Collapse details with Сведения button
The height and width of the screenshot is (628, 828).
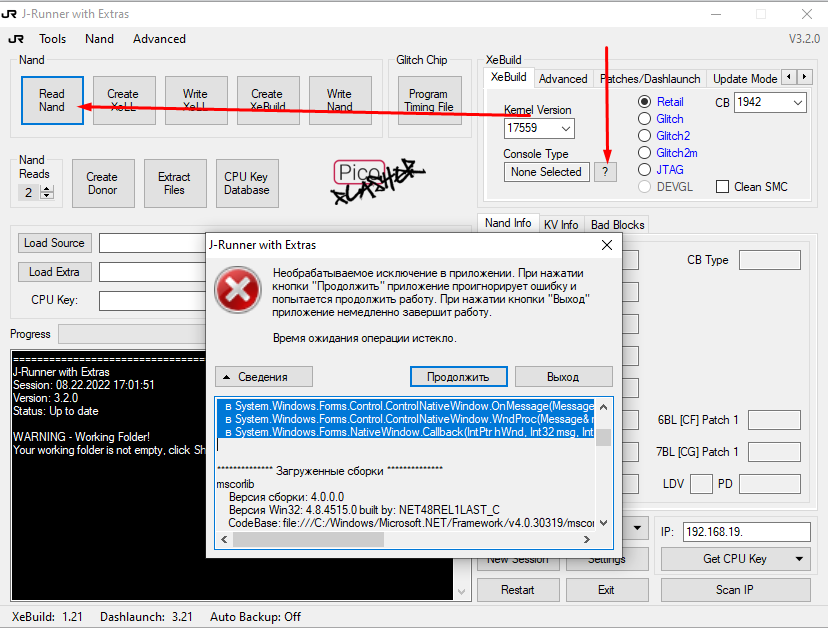[x=264, y=377]
